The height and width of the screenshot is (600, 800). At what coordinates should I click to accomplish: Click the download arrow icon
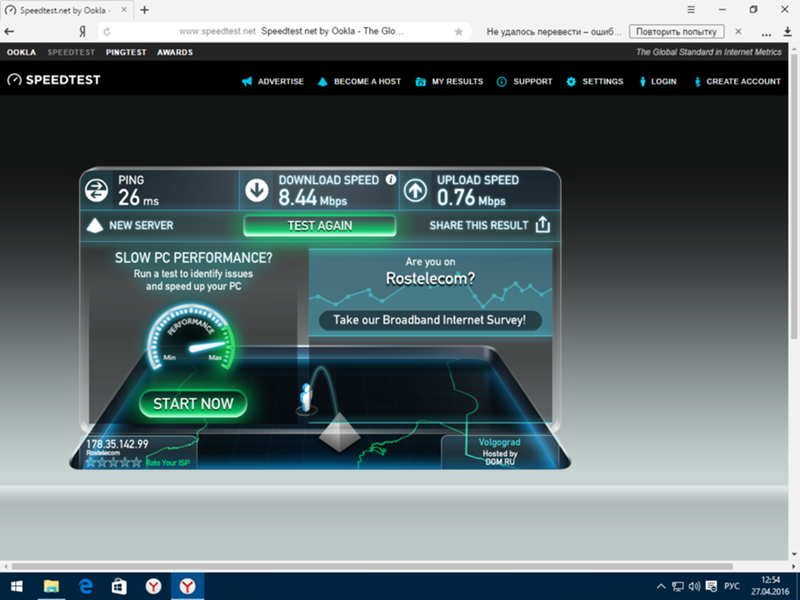pos(257,190)
